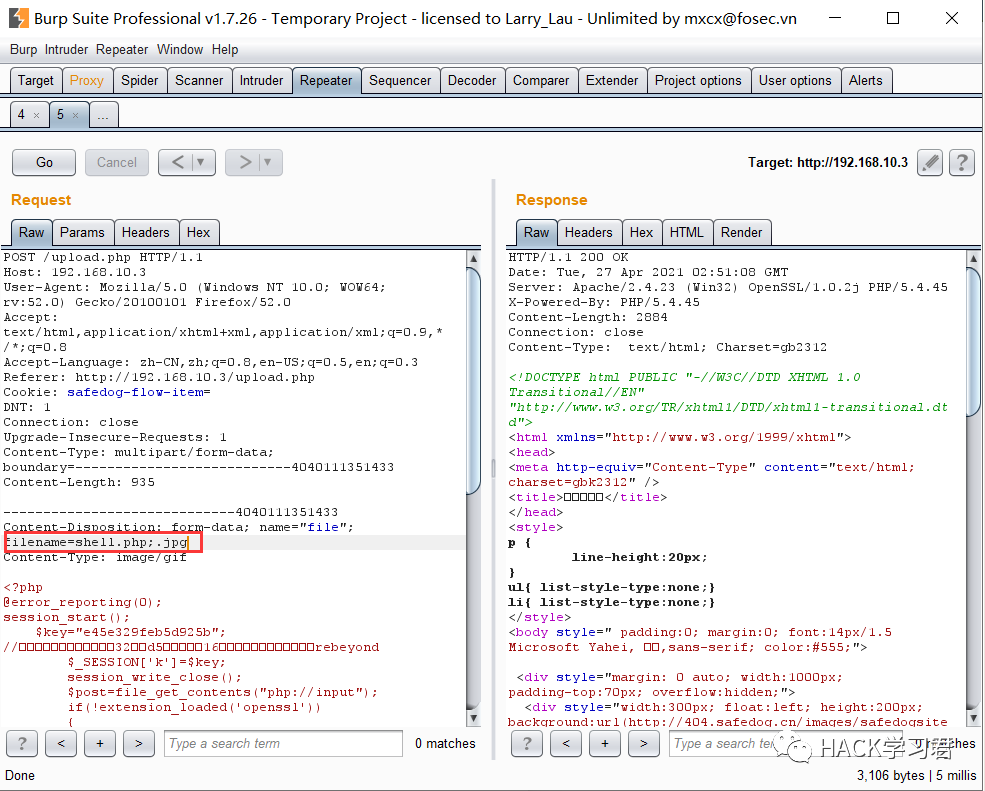Open the Repeater help question-mark icon
This screenshot has height=791, width=985.
point(962,163)
